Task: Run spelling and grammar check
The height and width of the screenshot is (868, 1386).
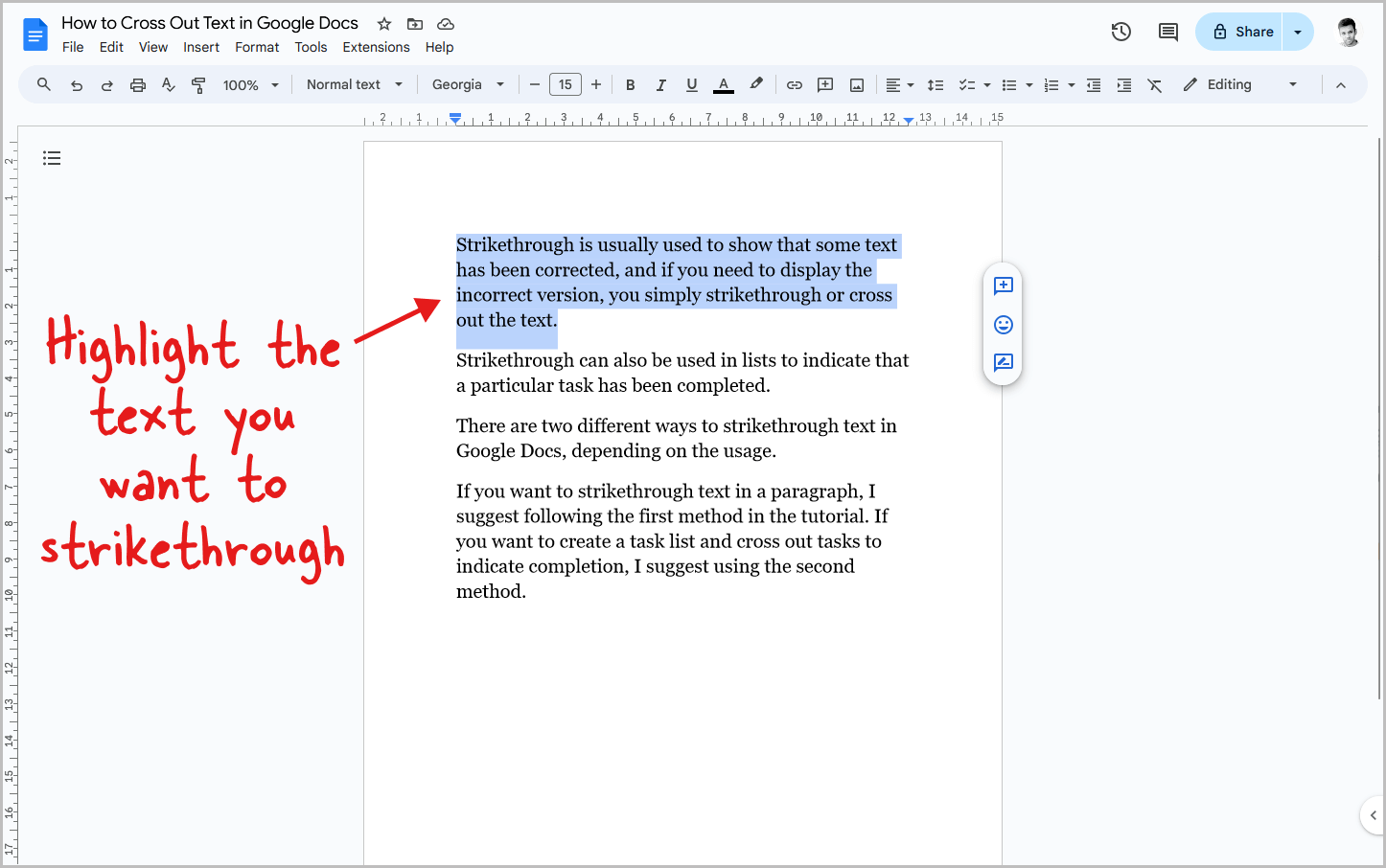Action: pos(169,85)
